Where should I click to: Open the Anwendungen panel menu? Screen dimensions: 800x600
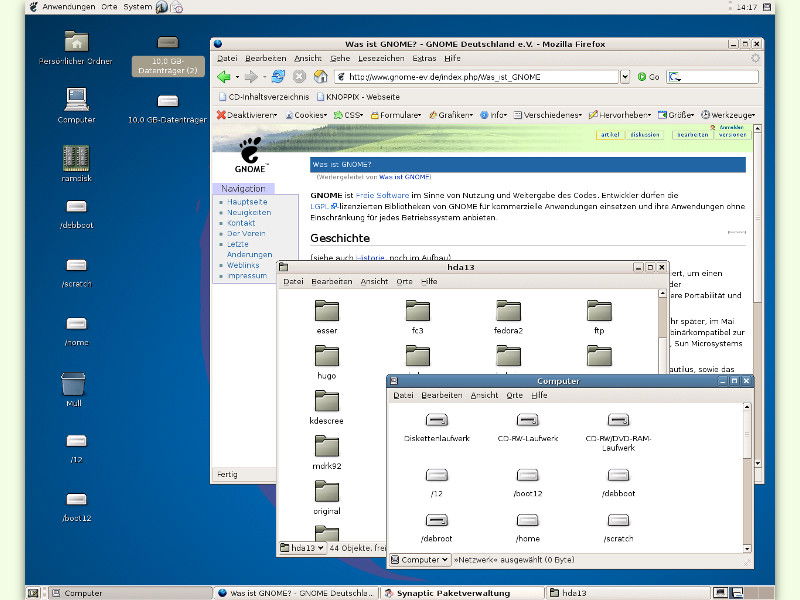68,7
